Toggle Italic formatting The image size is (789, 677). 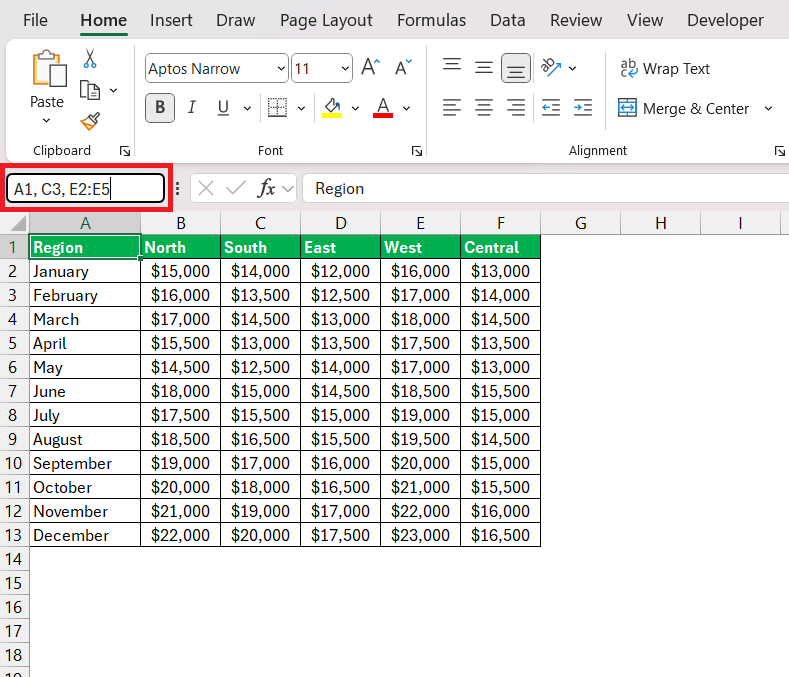tap(192, 108)
